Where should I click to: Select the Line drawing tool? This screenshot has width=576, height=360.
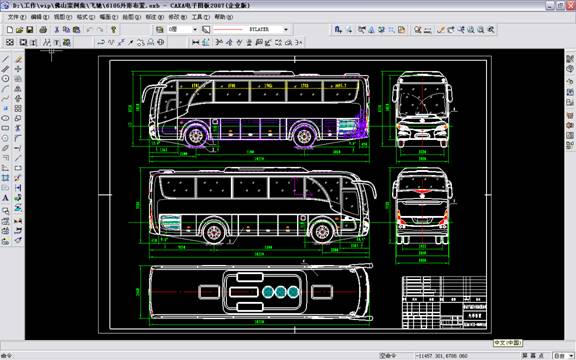pos(6,59)
